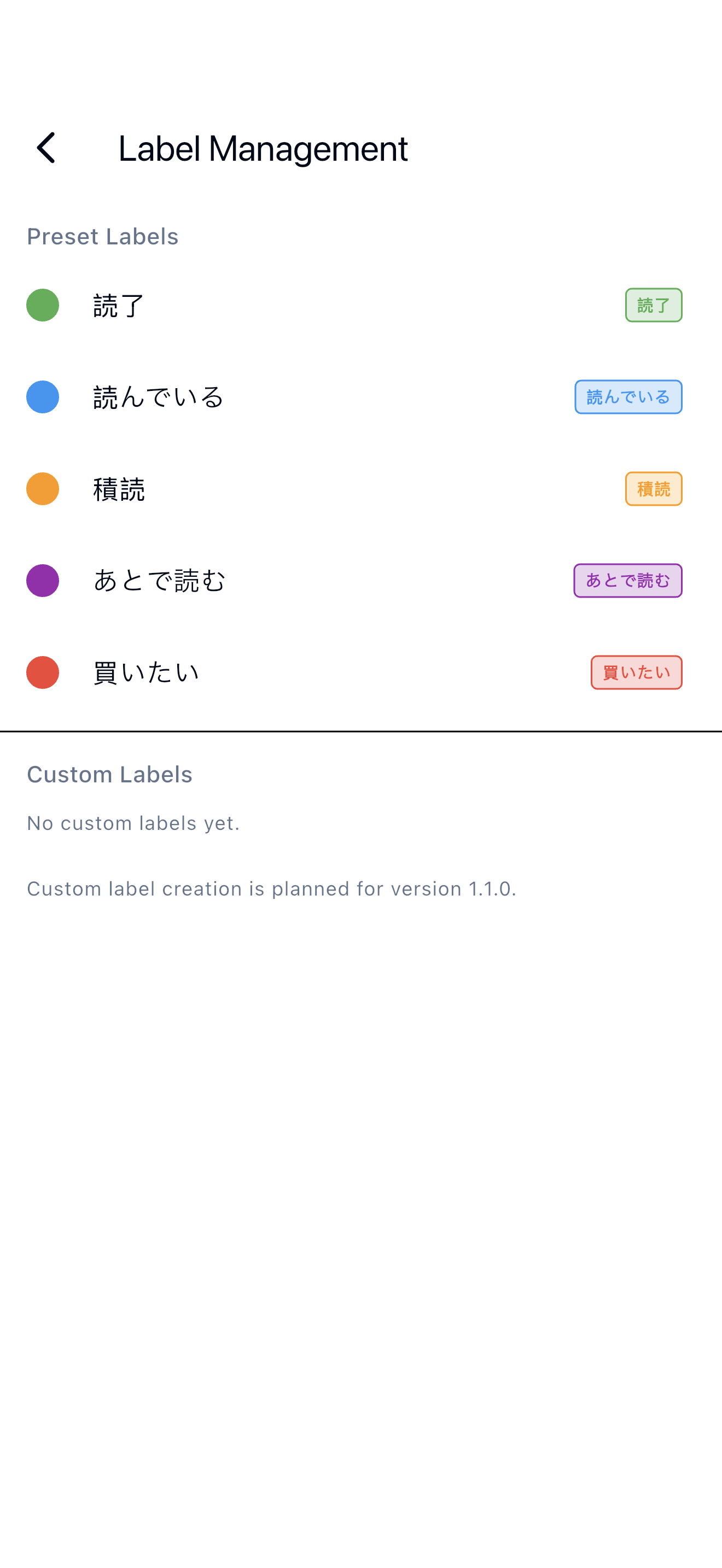The height and width of the screenshot is (1568, 722).
Task: Tap the purple あとで読む badge chip
Action: (x=627, y=580)
